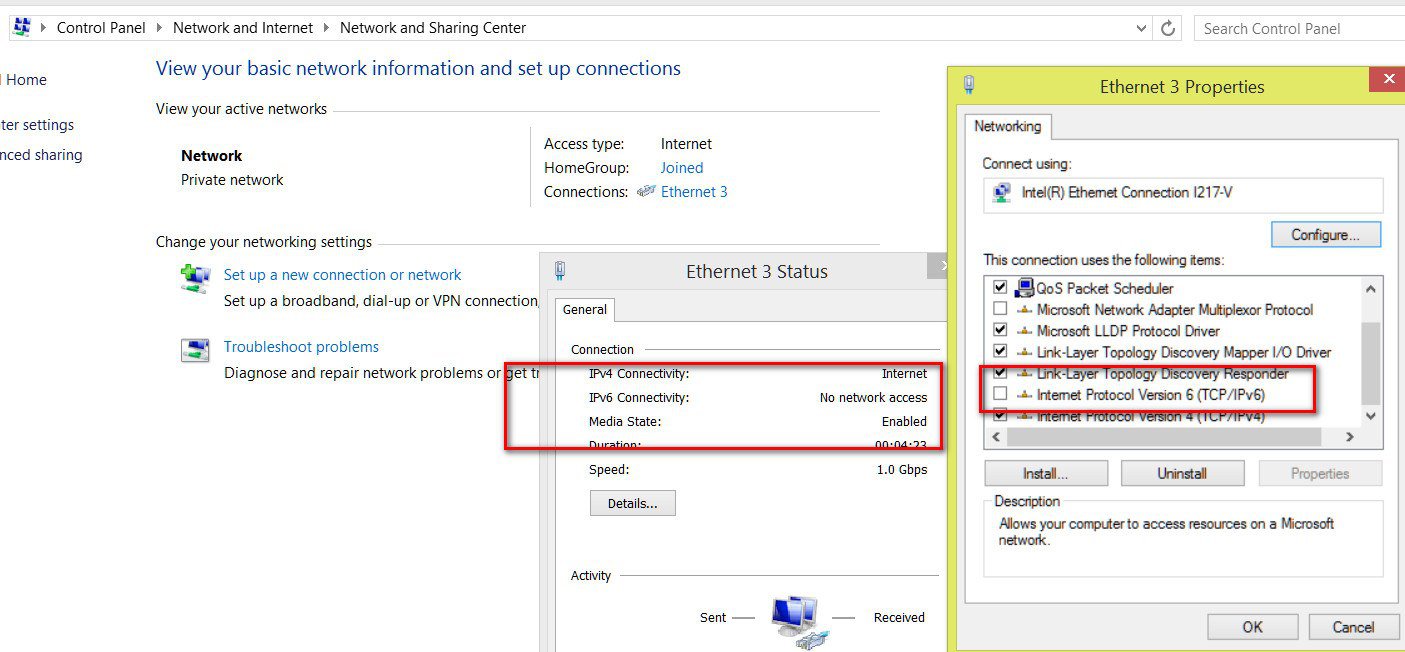The width and height of the screenshot is (1405, 652).
Task: Uncheck Link-Layer Topology Discovery Responder checkbox
Action: coord(1000,373)
